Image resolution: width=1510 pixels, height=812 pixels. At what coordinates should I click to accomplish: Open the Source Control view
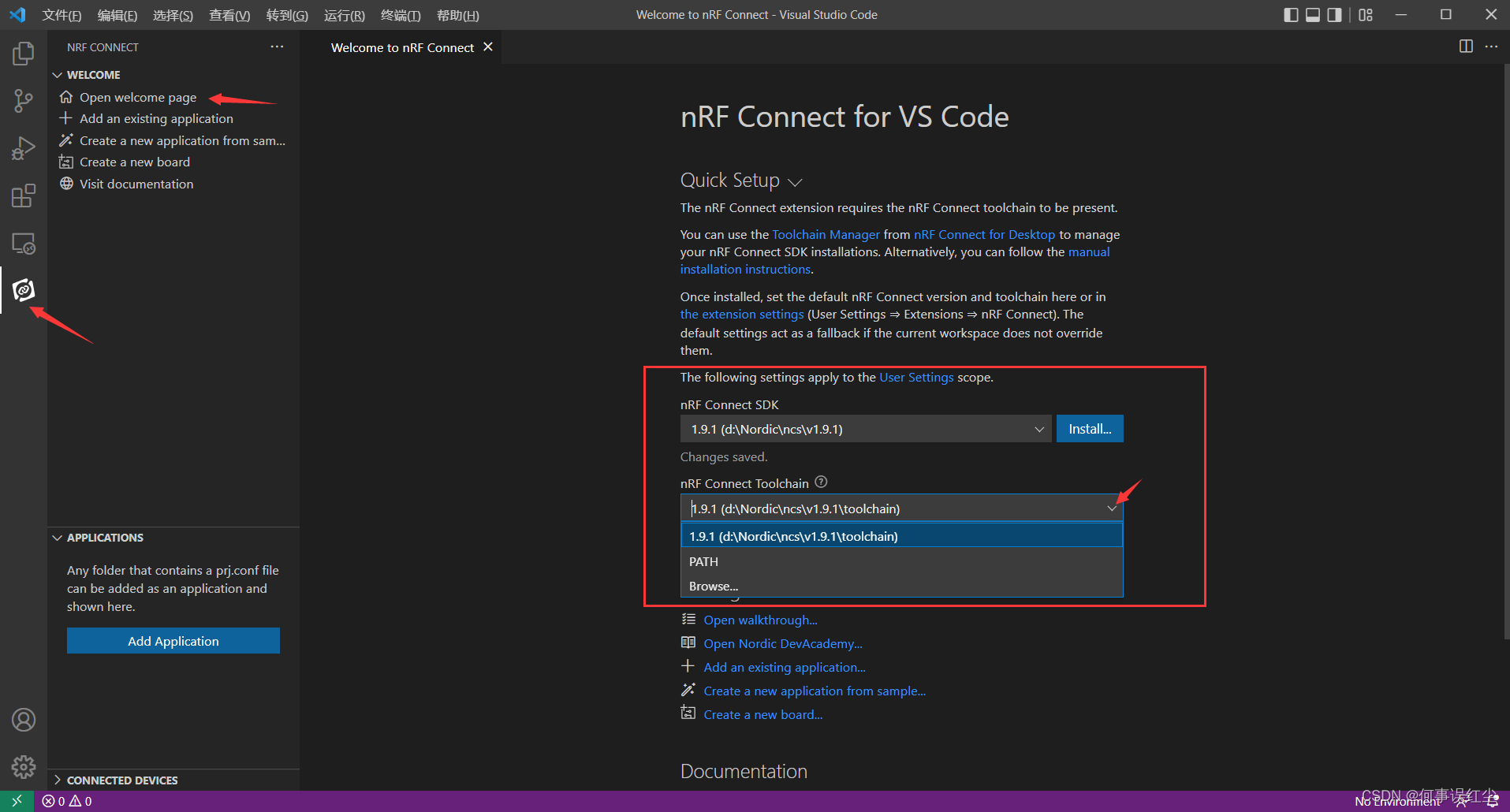24,101
